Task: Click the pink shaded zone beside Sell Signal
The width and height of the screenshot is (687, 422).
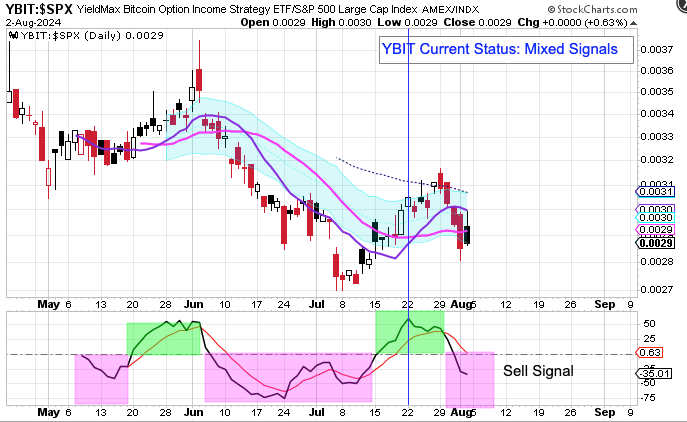Action: click(x=469, y=380)
